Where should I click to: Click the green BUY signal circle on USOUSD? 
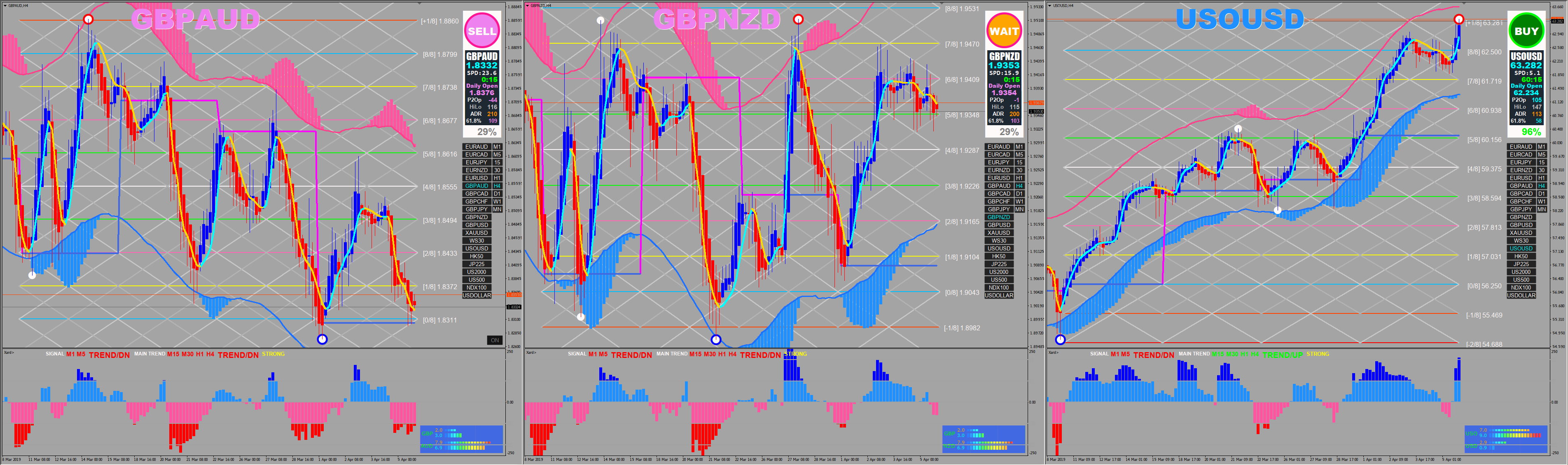pos(1526,31)
